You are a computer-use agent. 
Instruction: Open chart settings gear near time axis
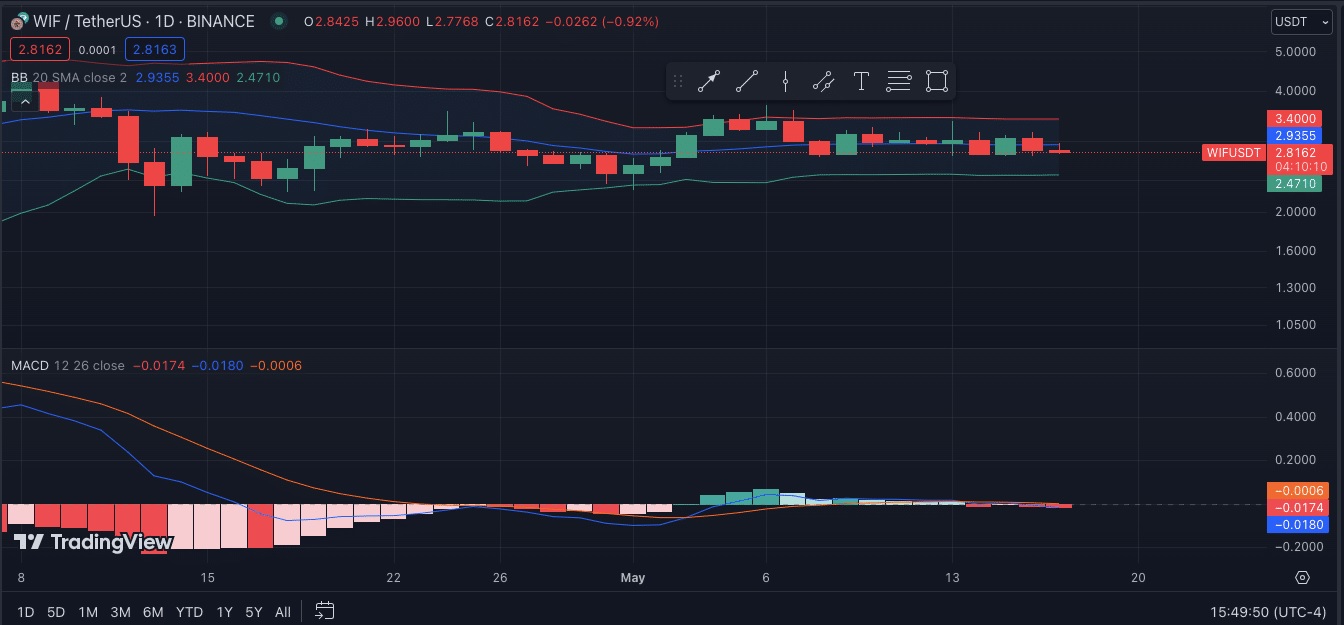1302,578
